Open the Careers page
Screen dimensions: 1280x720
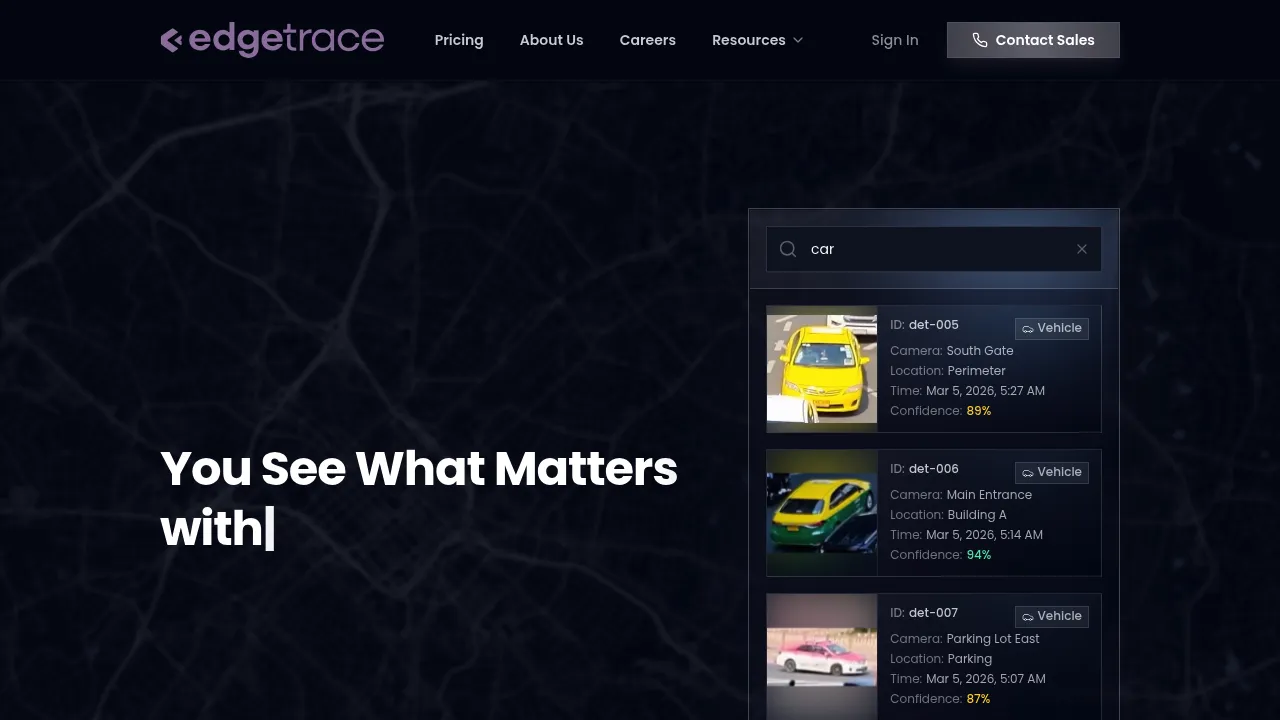pos(648,40)
